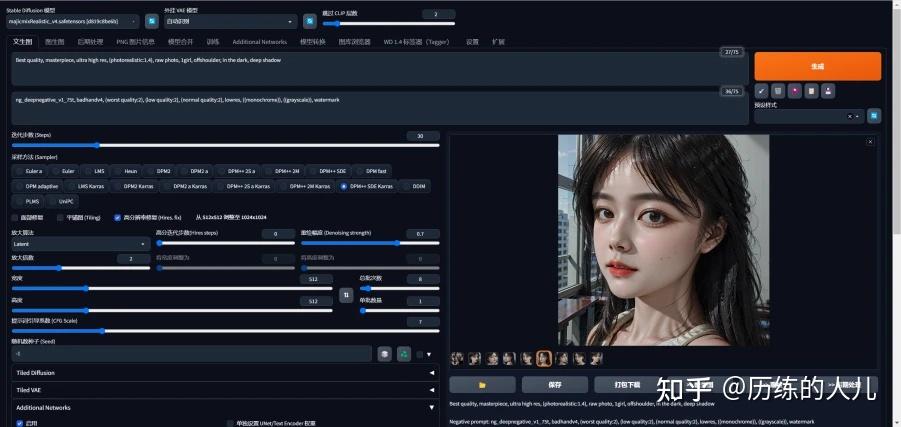901x427 pixels.
Task: Select the DDIM sampler
Action: pyautogui.click(x=414, y=186)
